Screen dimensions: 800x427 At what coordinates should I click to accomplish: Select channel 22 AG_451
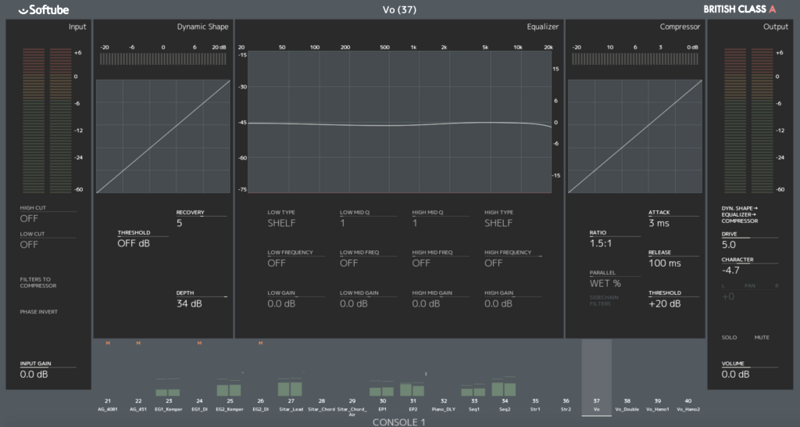click(138, 405)
